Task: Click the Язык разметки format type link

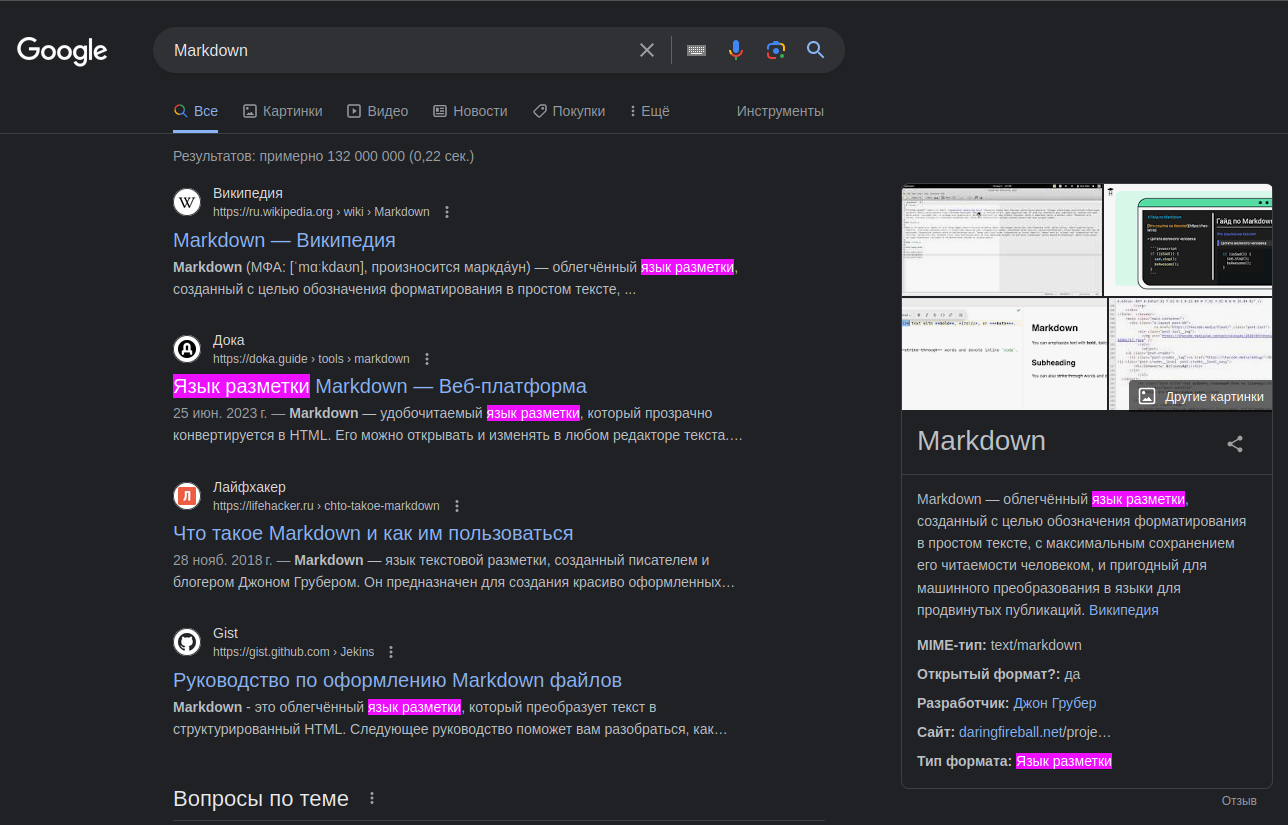Action: pos(1064,761)
